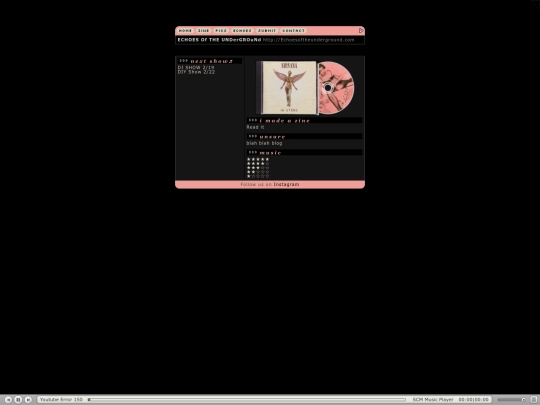Click the Nirvana In Utero album cover

coord(288,87)
